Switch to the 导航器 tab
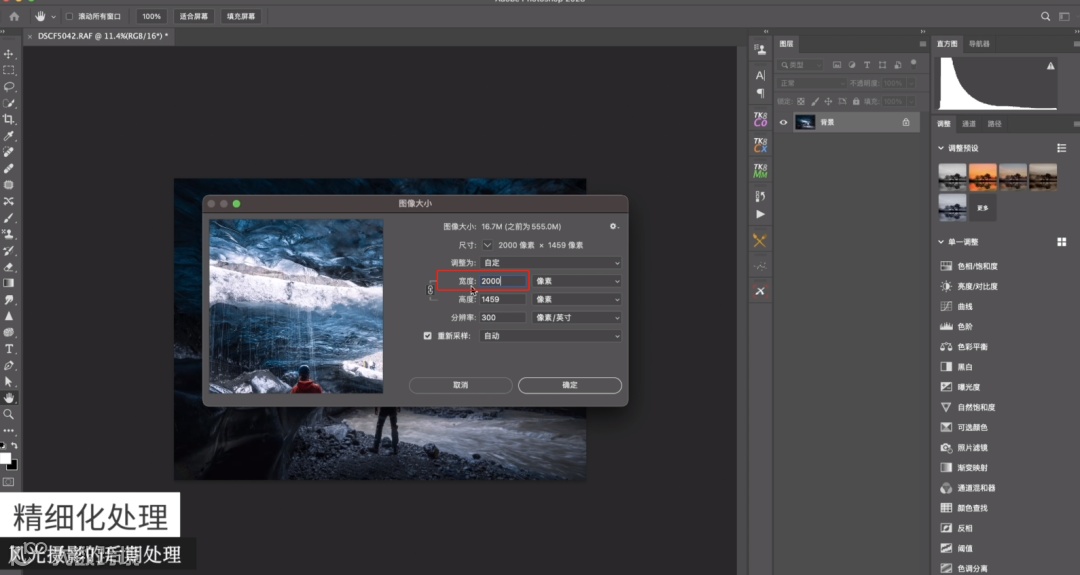 [x=979, y=44]
